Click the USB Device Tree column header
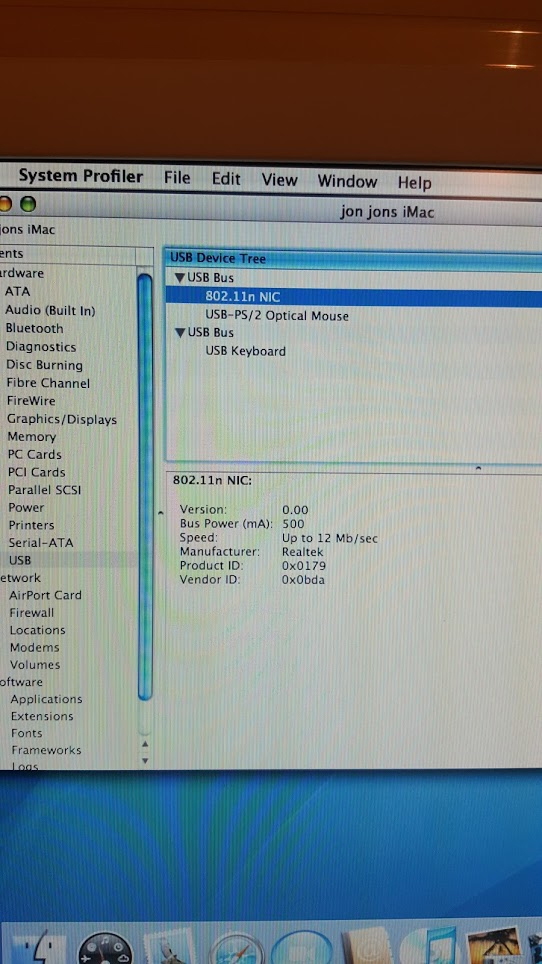The width and height of the screenshot is (542, 964). click(x=353, y=259)
